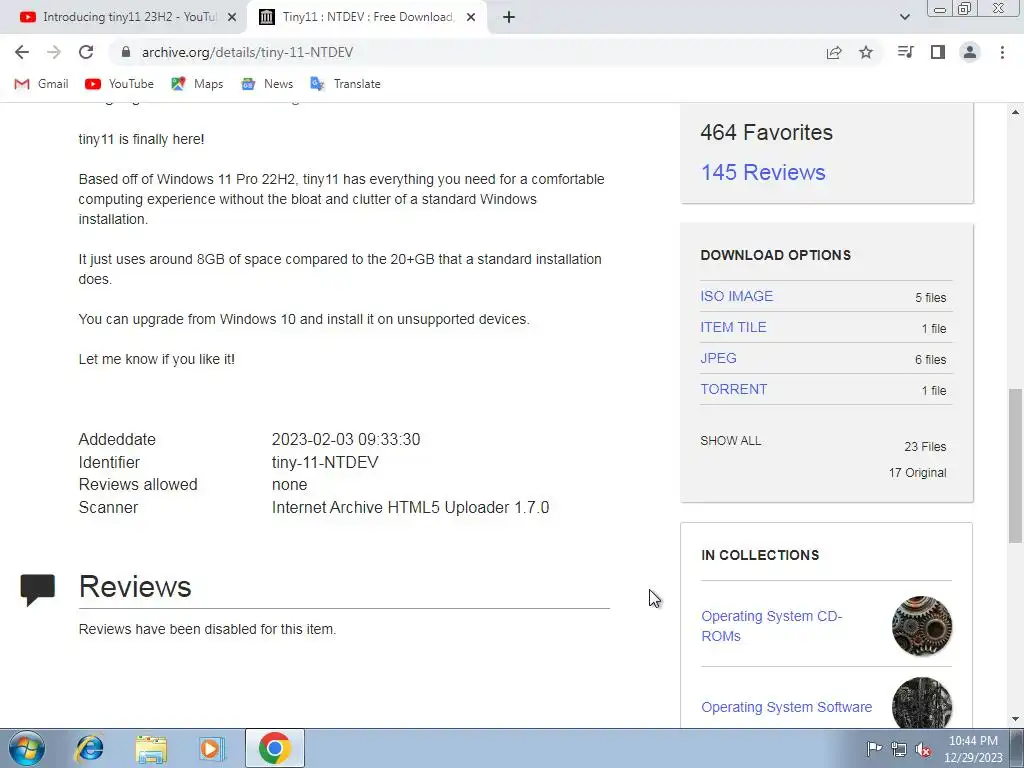Click the '6 files' count beside JPEG
The image size is (1024, 768).
(931, 360)
